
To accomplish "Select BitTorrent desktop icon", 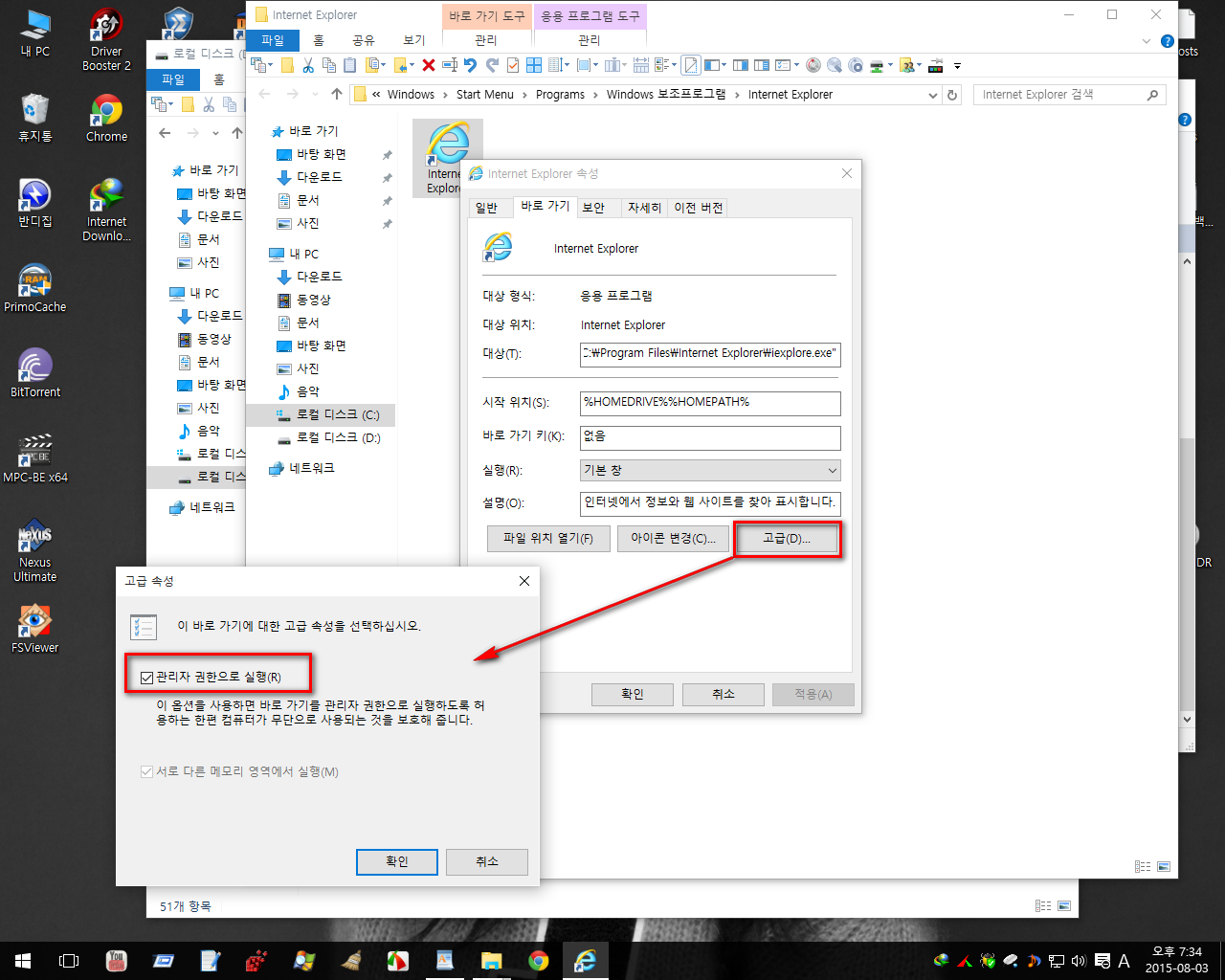I will tap(35, 374).
